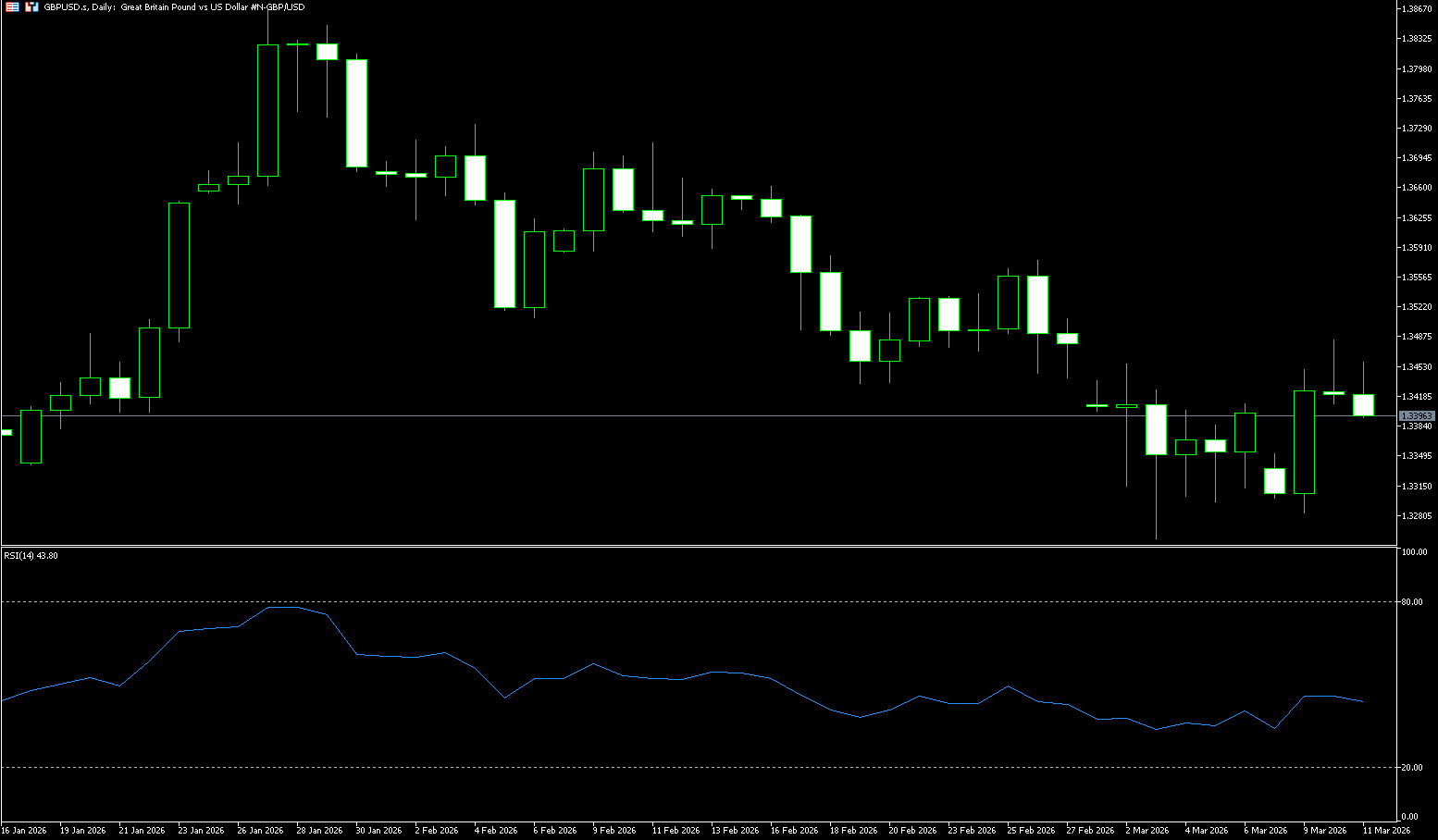Screen dimensions: 1438x840
Task: Click the tallest hollow candle reaching the chart high
Action: click(267, 110)
